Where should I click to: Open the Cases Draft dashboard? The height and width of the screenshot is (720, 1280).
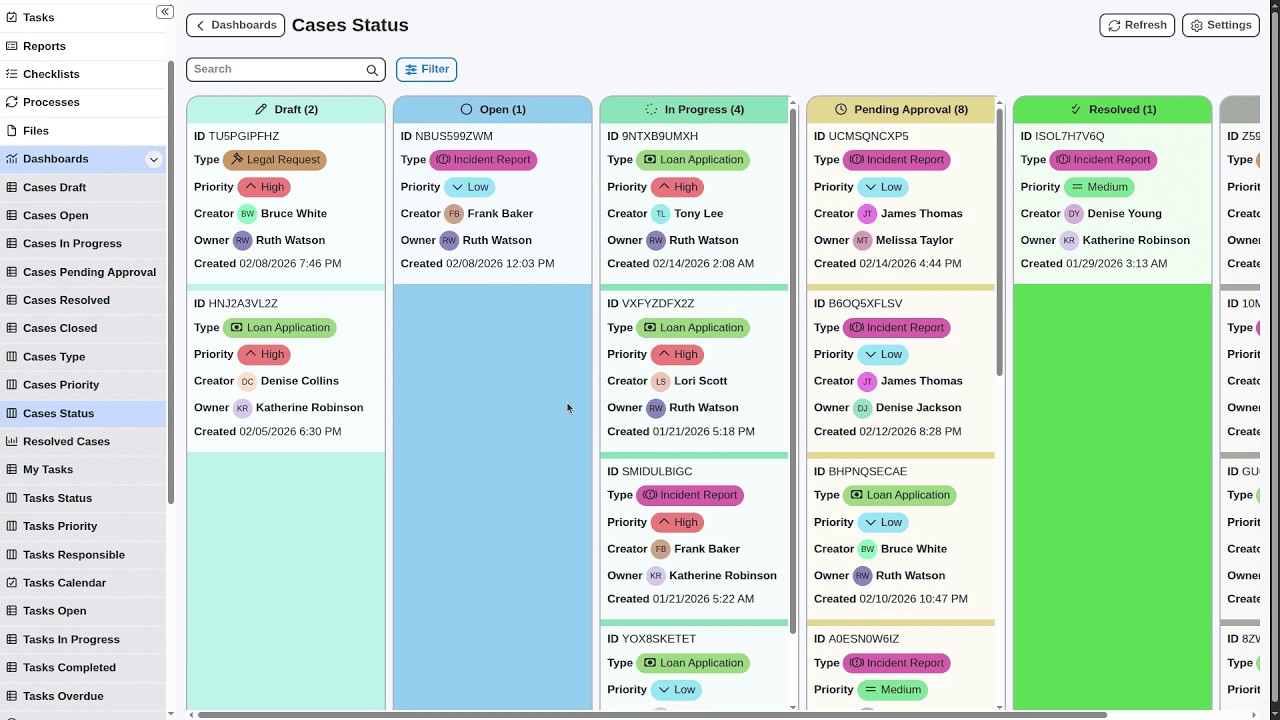tap(83, 187)
